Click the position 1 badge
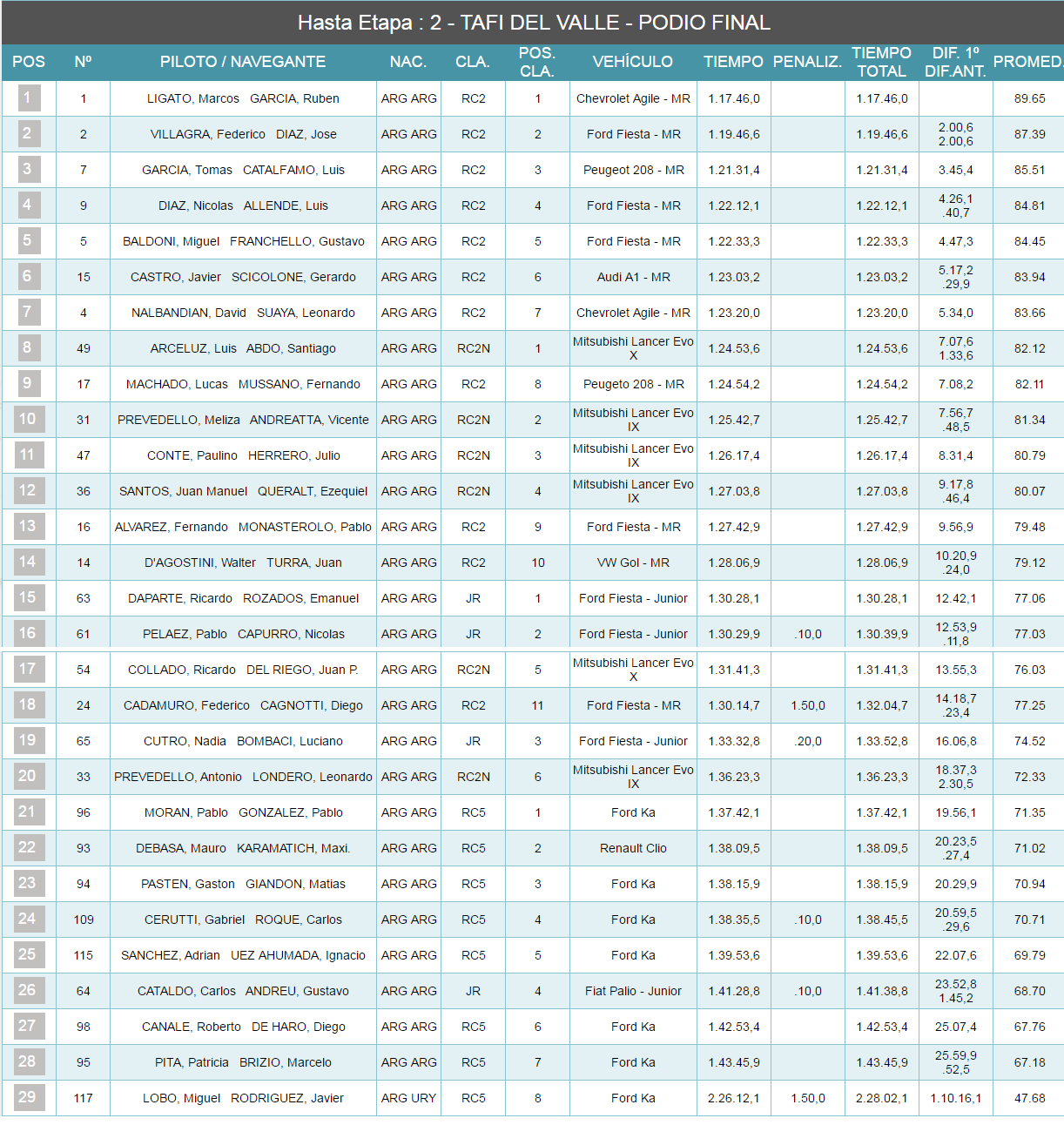Viewport: 1064px width, 1125px height. click(28, 98)
